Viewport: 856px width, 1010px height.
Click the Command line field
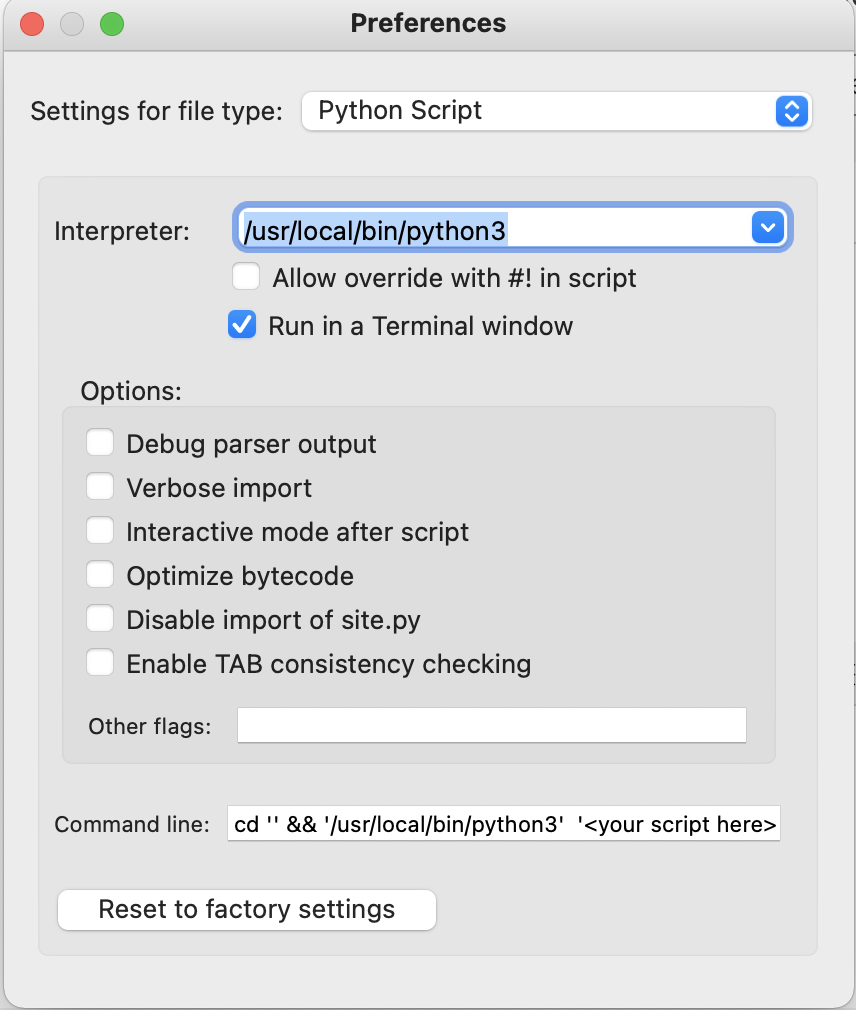pyautogui.click(x=503, y=824)
